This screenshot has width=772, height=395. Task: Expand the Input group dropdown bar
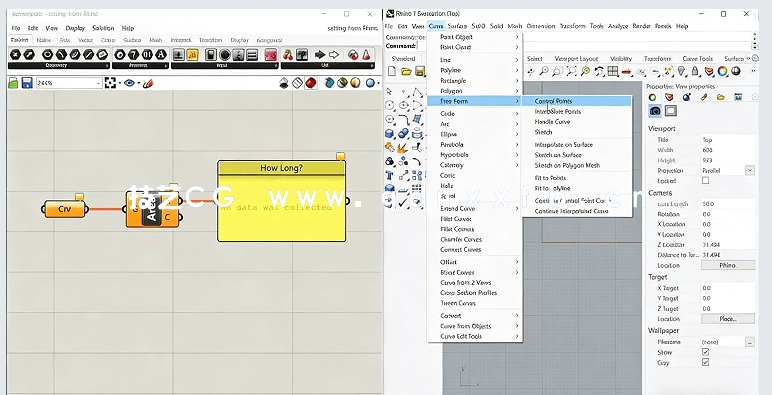[x=224, y=66]
